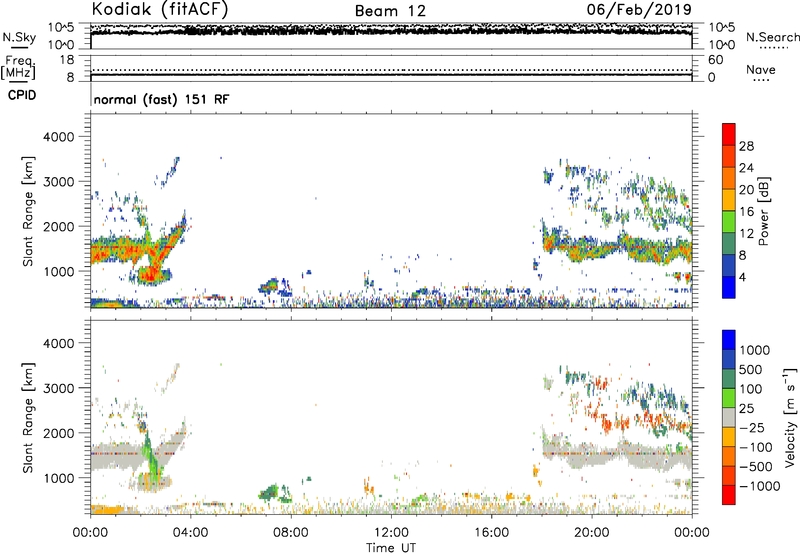
Task: Click the '4' power colorbar tick
Action: 743,277
